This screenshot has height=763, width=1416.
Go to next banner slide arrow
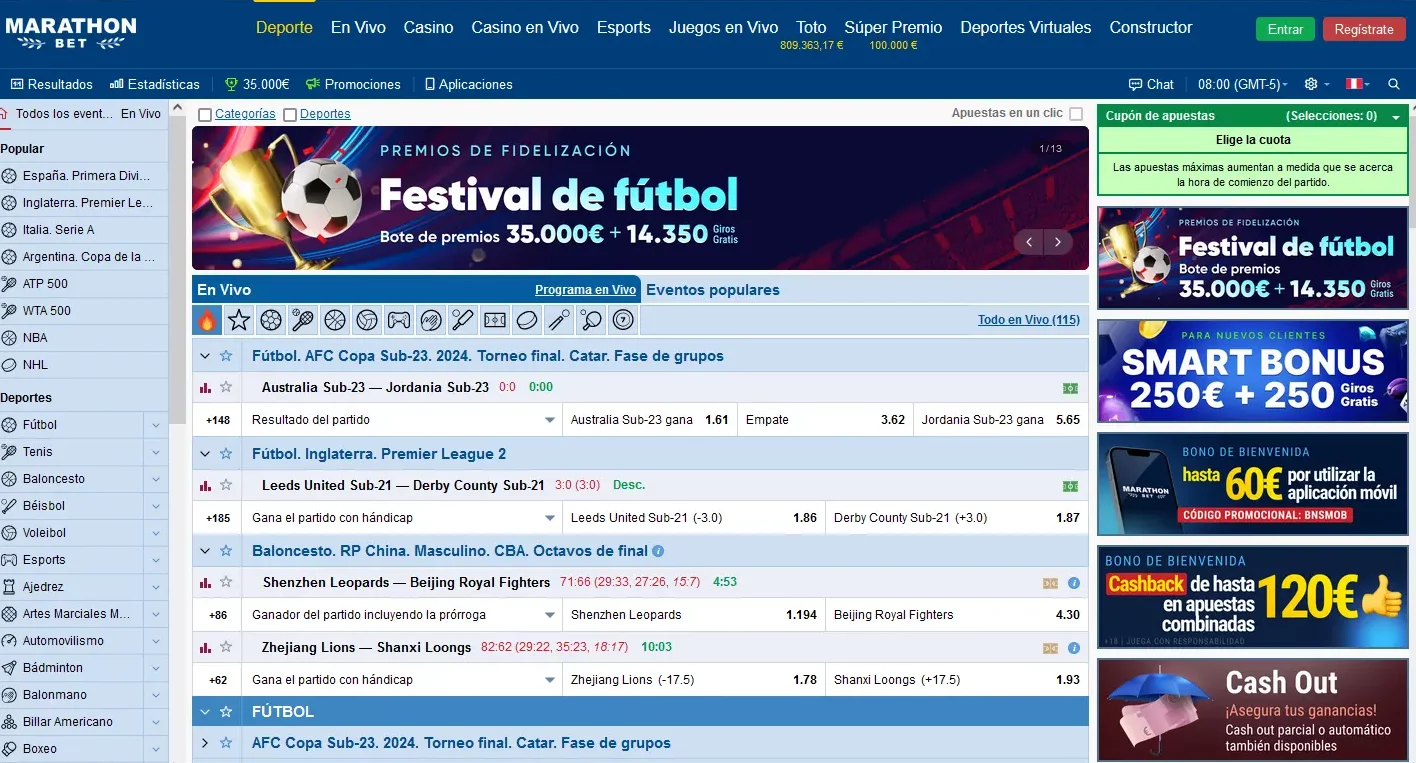click(x=1058, y=242)
